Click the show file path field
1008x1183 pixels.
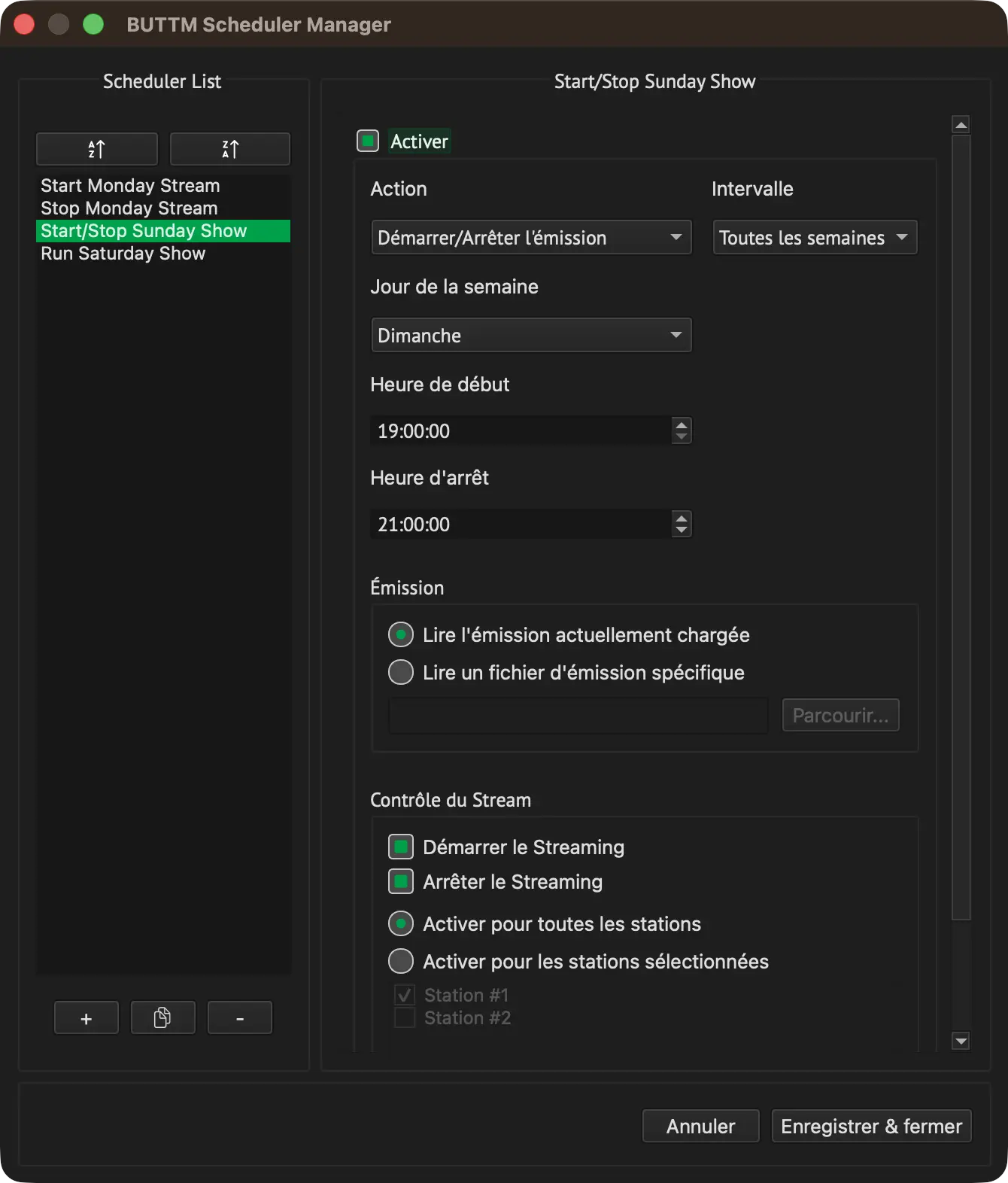pos(578,715)
